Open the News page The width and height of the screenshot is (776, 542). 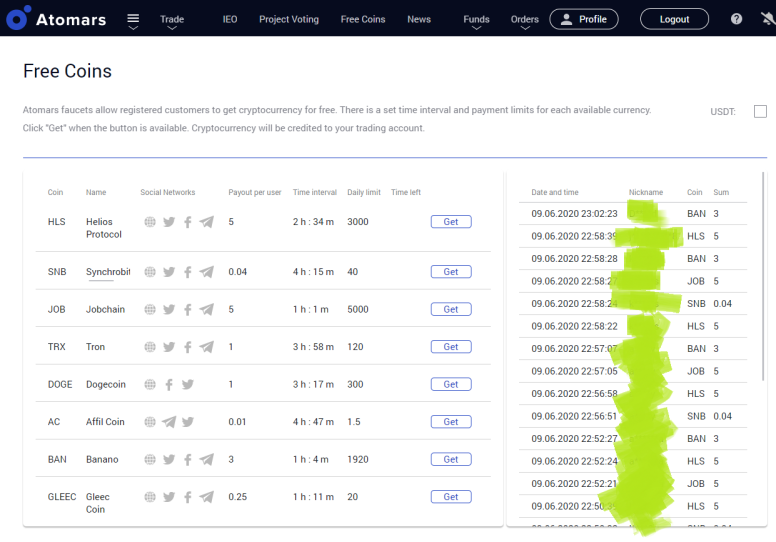(x=419, y=19)
